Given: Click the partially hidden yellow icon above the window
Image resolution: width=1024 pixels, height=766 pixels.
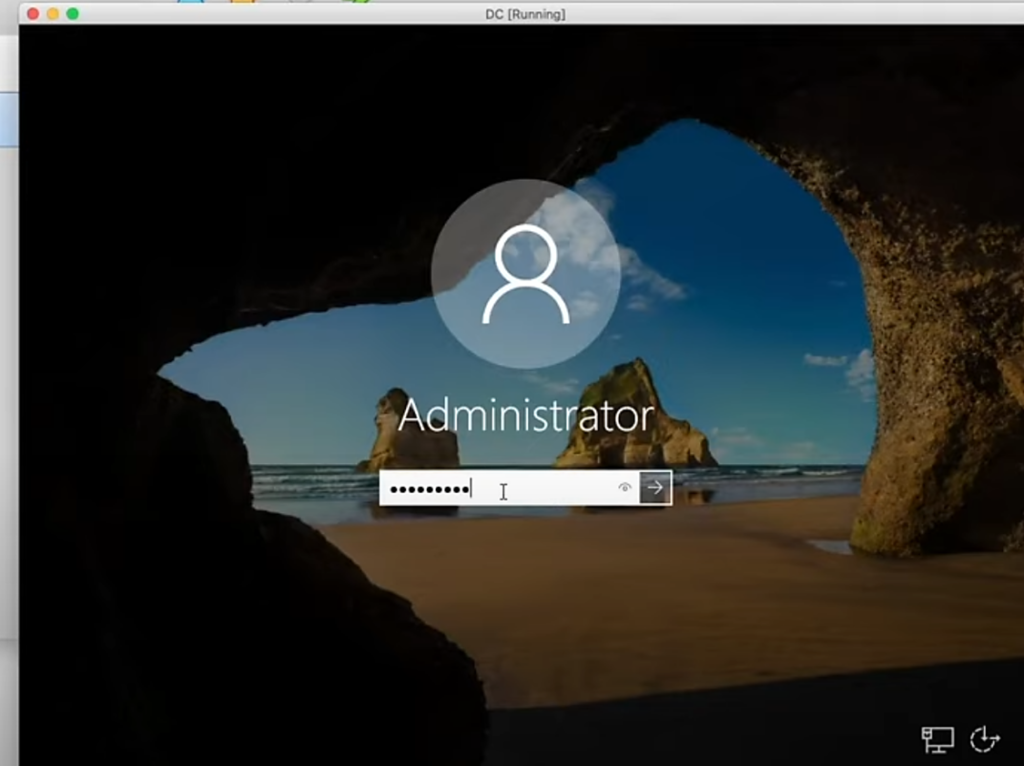Looking at the screenshot, I should (242, 2).
